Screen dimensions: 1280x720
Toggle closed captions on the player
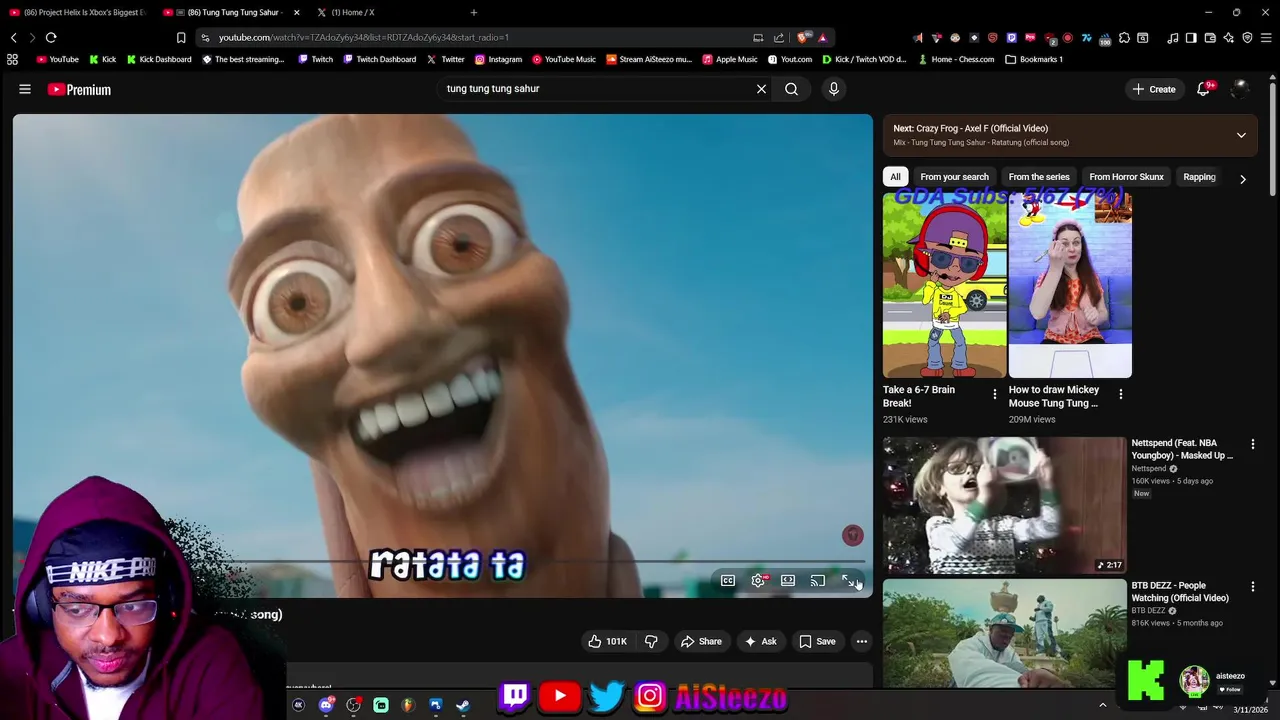(728, 581)
